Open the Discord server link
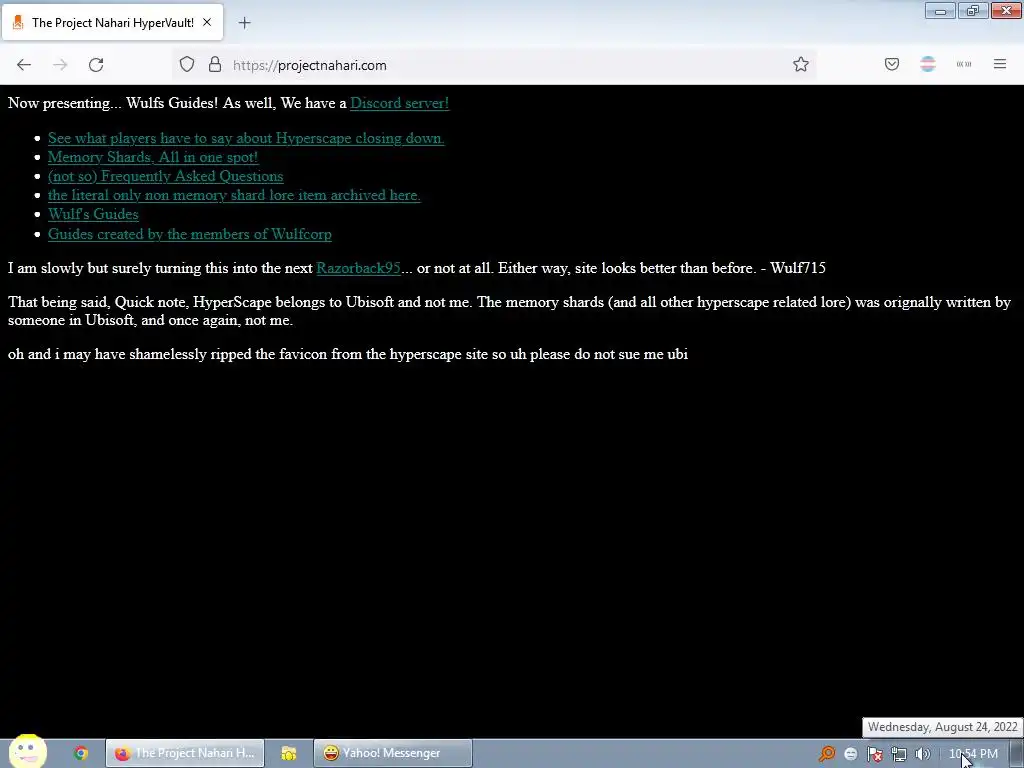The height and width of the screenshot is (768, 1024). pos(400,103)
